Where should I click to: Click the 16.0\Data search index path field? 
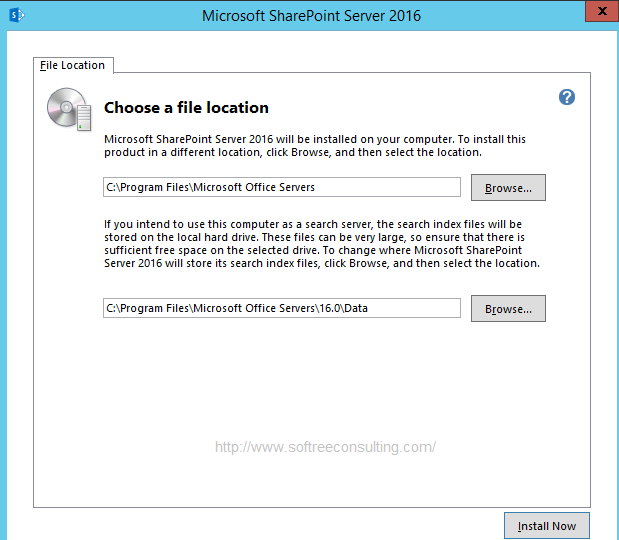(x=282, y=308)
